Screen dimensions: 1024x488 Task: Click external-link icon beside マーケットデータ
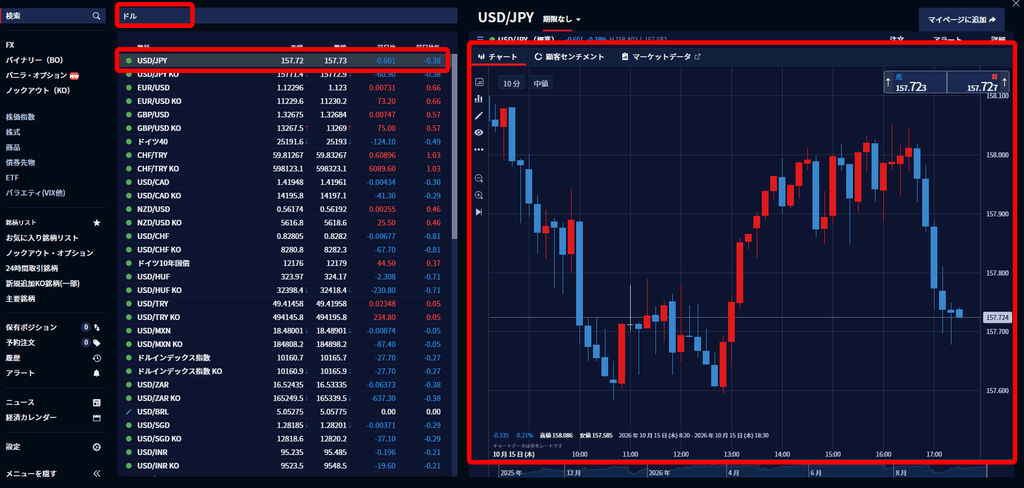coord(697,57)
